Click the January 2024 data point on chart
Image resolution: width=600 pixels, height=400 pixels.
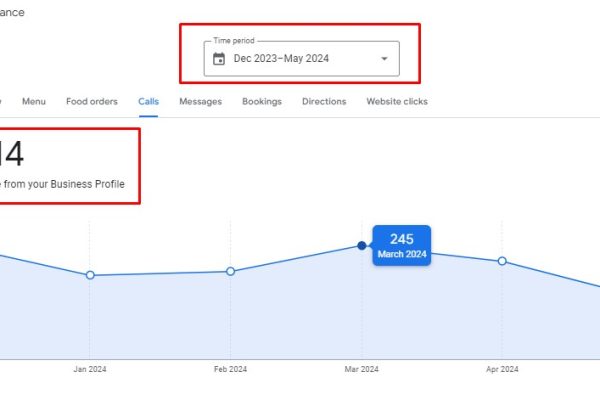90,275
